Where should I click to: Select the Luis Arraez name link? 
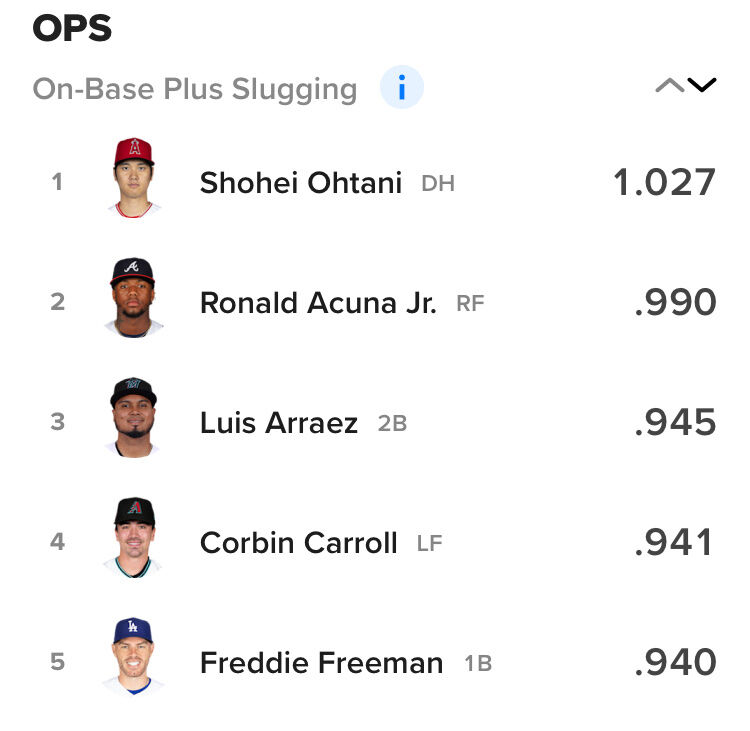278,423
